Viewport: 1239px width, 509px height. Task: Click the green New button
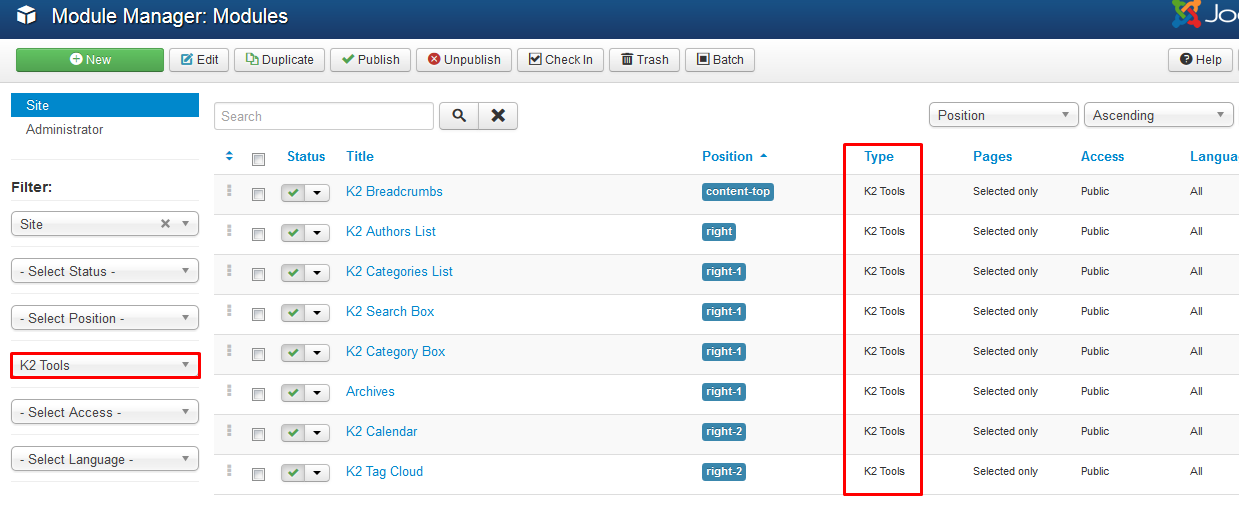coord(90,60)
